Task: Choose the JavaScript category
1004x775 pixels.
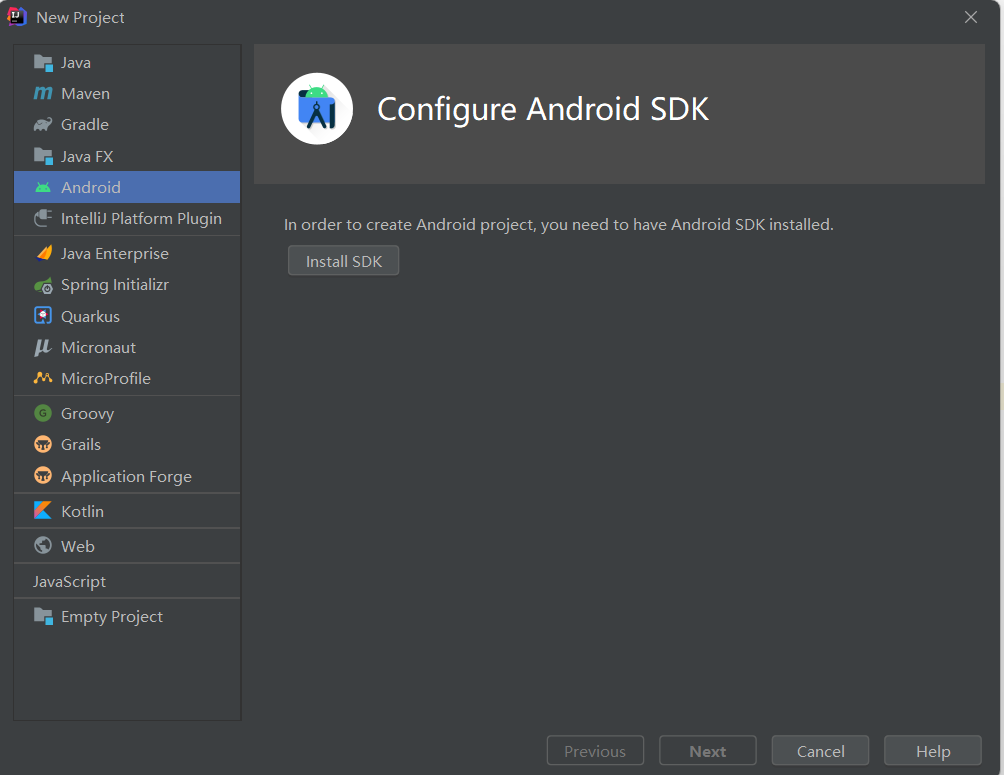Action: coord(69,582)
